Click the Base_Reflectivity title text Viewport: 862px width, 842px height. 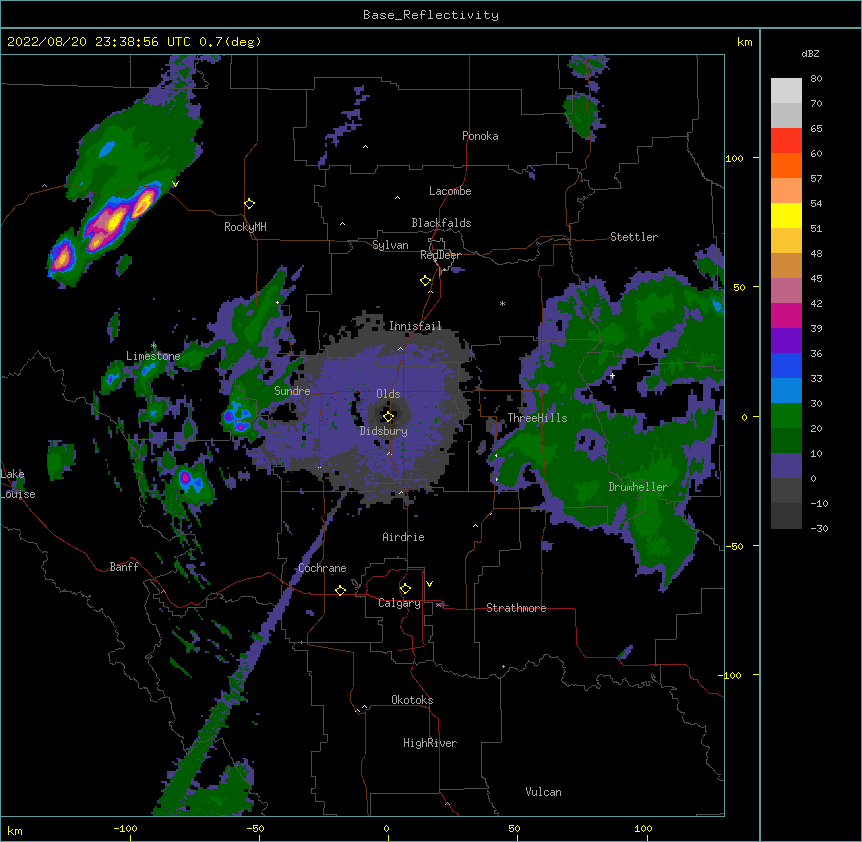click(431, 15)
